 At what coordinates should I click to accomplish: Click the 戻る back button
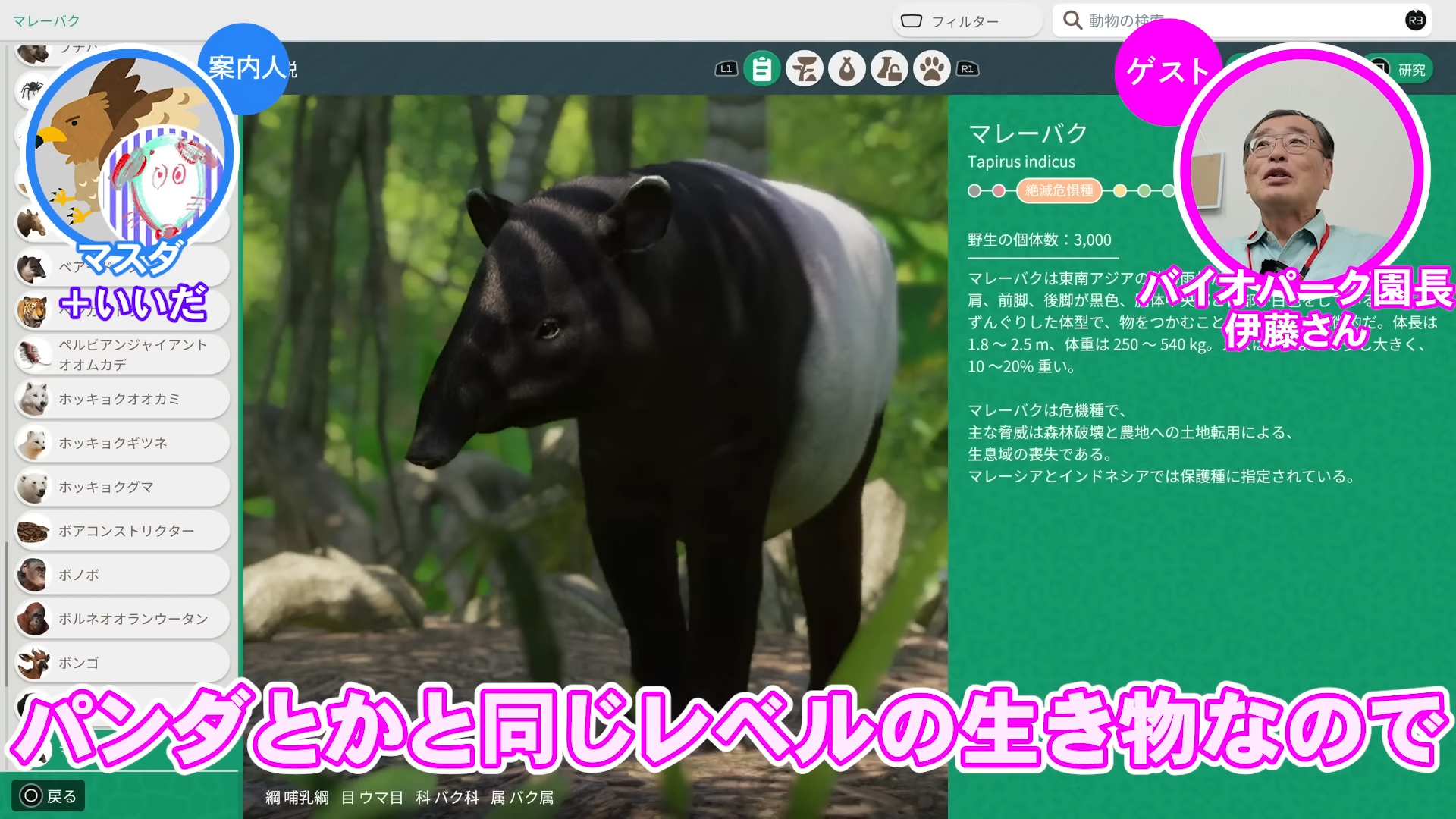pyautogui.click(x=49, y=795)
